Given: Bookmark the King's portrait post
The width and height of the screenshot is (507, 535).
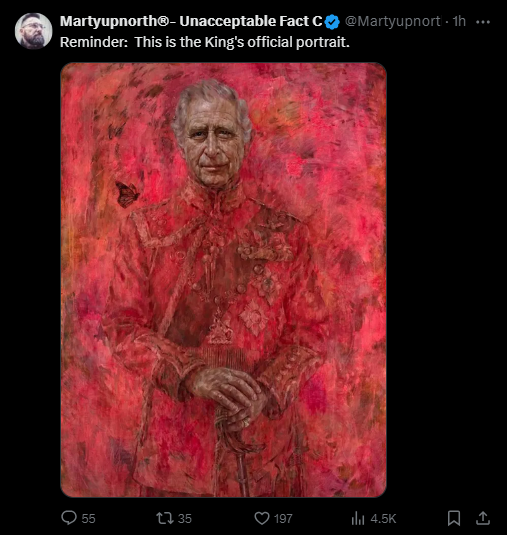Looking at the screenshot, I should coord(454,518).
